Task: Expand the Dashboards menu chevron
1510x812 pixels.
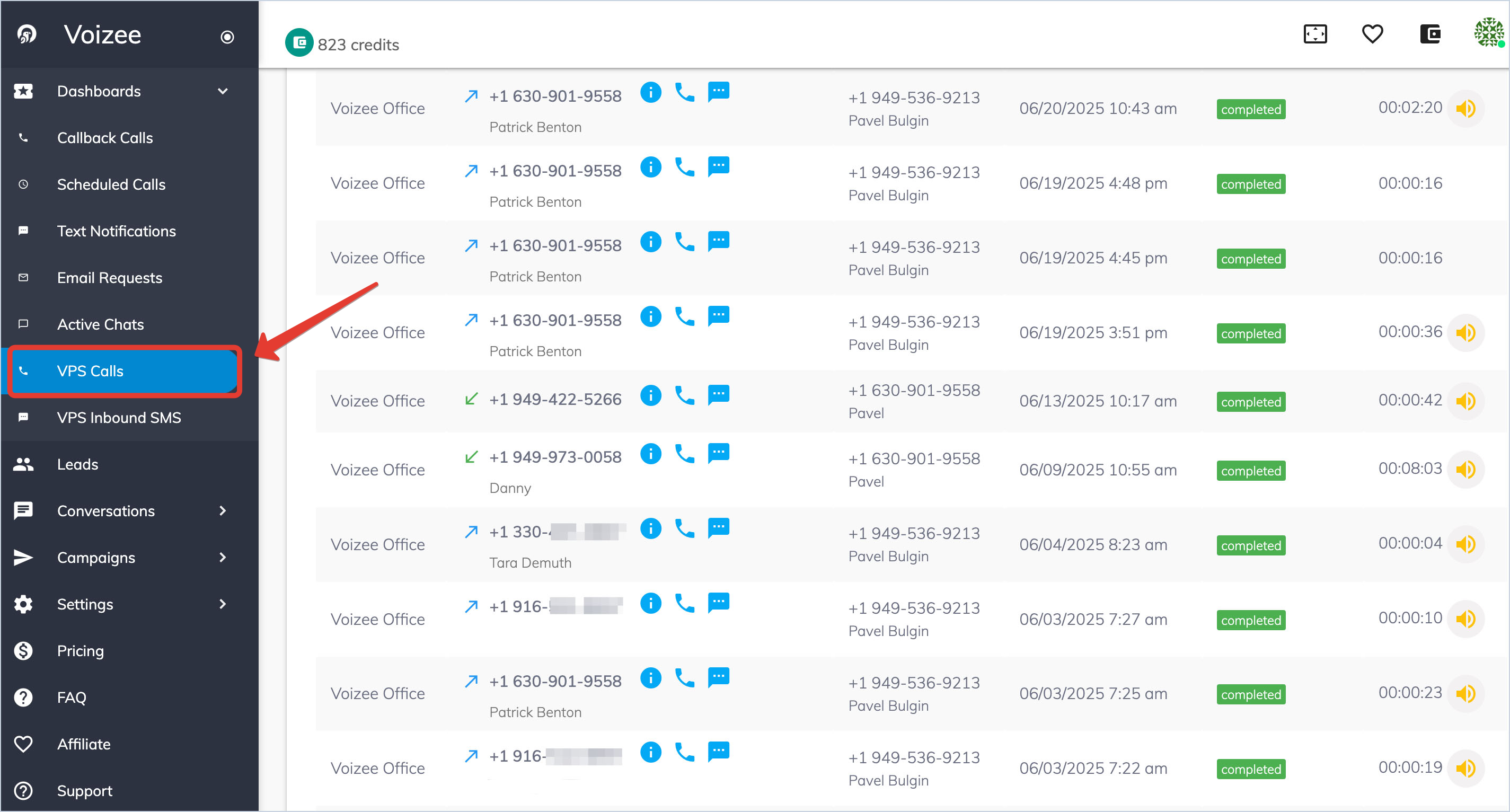Action: [223, 92]
